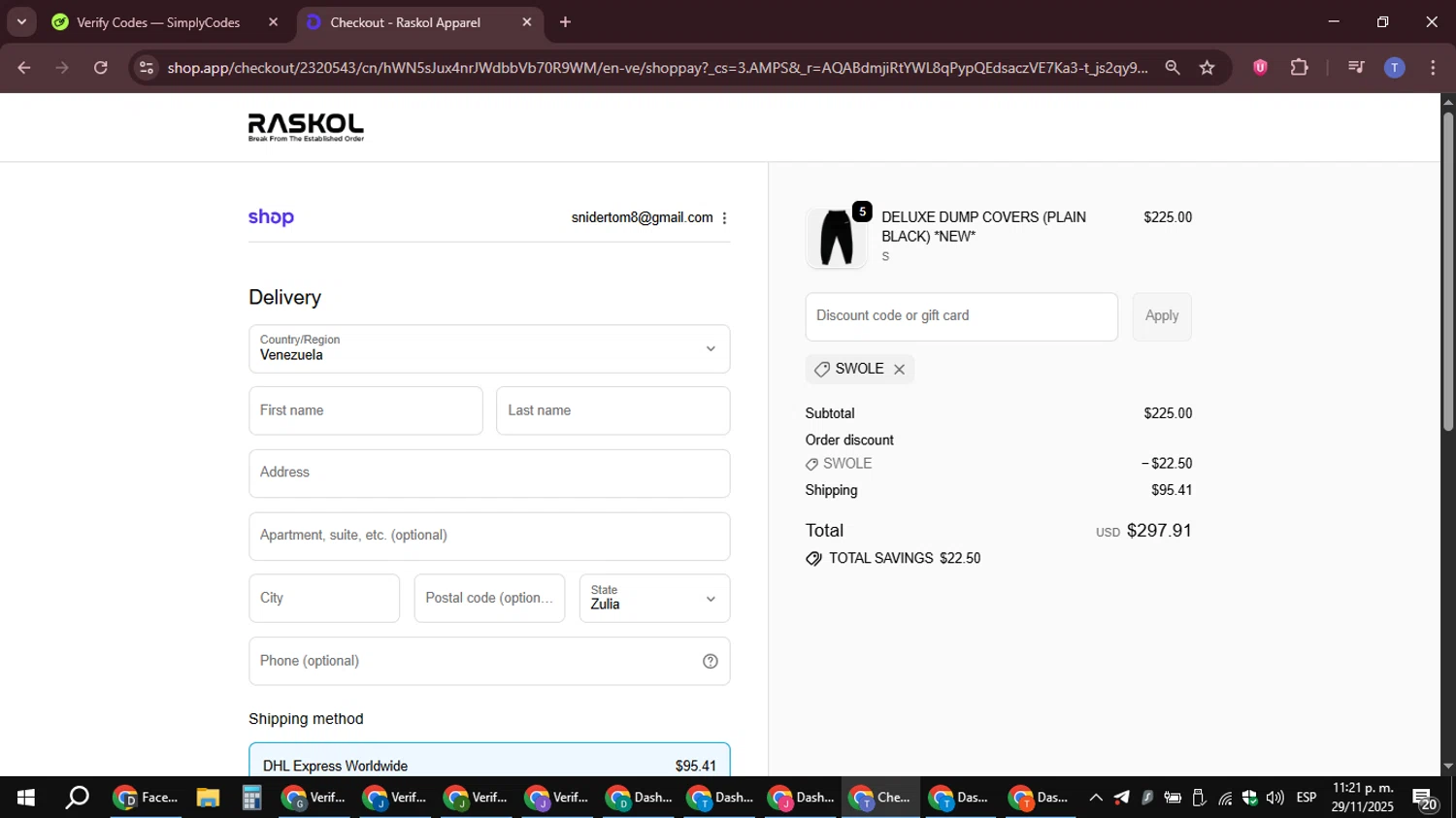Viewport: 1456px width, 818px height.
Task: Click the product thumbnail of black pants
Action: [836, 238]
